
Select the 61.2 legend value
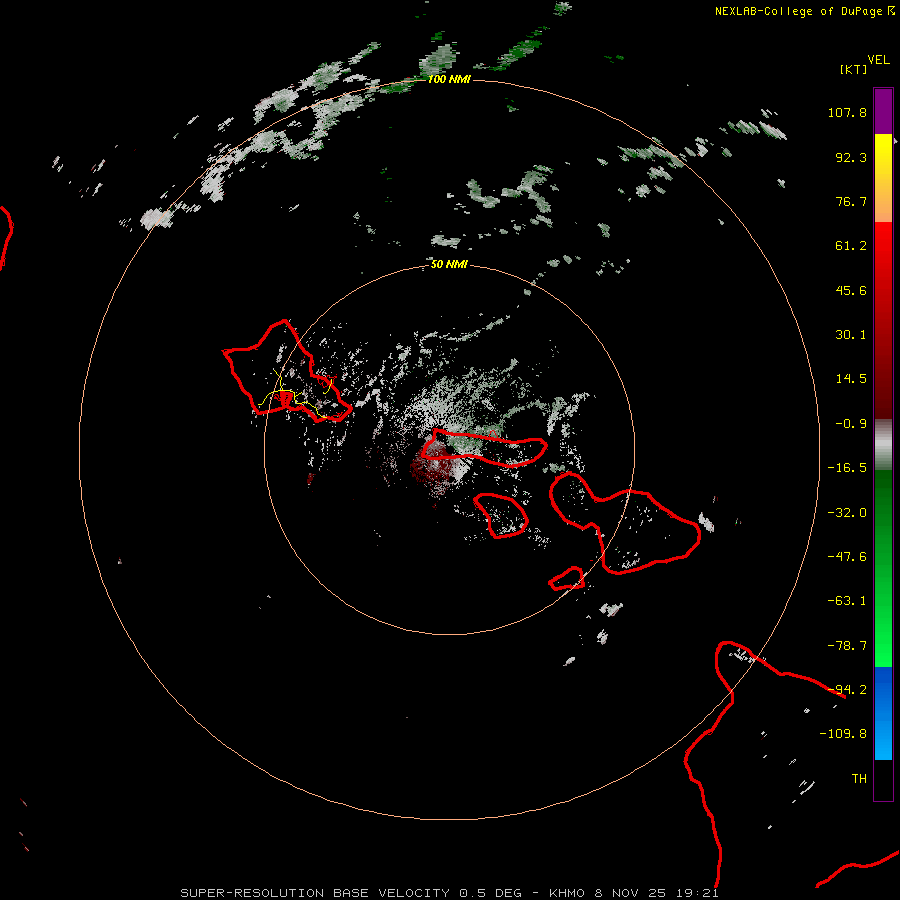851,246
